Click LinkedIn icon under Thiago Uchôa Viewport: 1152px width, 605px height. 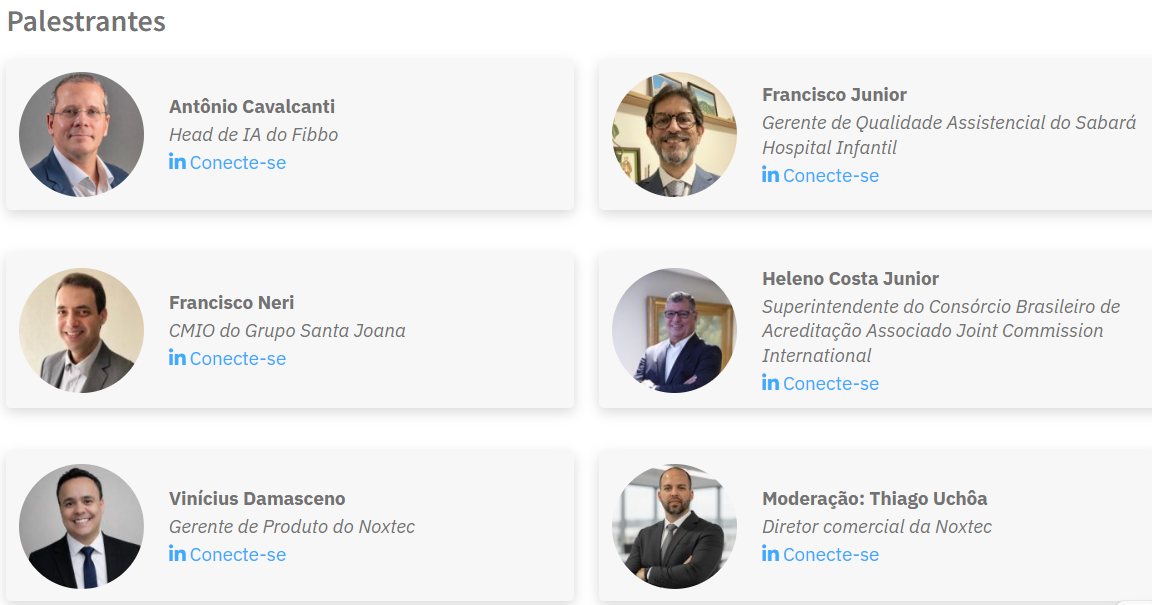770,554
